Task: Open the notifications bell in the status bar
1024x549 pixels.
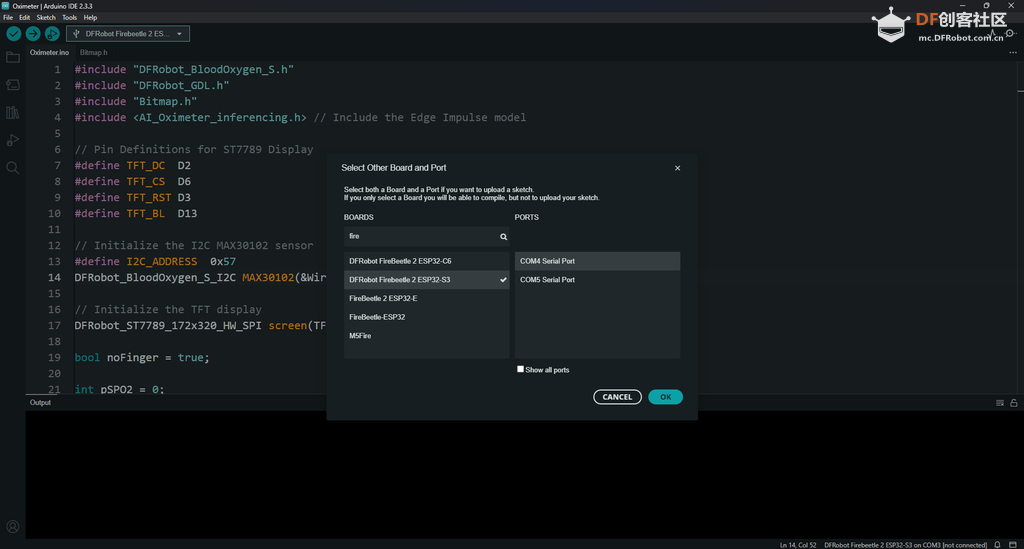Action: click(x=997, y=544)
